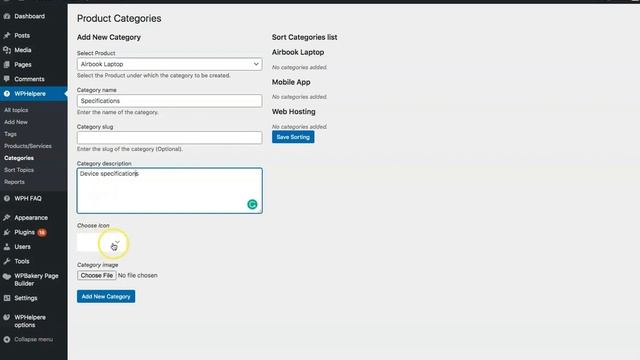Image resolution: width=640 pixels, height=360 pixels.
Task: Go to Sort Topics submenu
Action: 19,170
